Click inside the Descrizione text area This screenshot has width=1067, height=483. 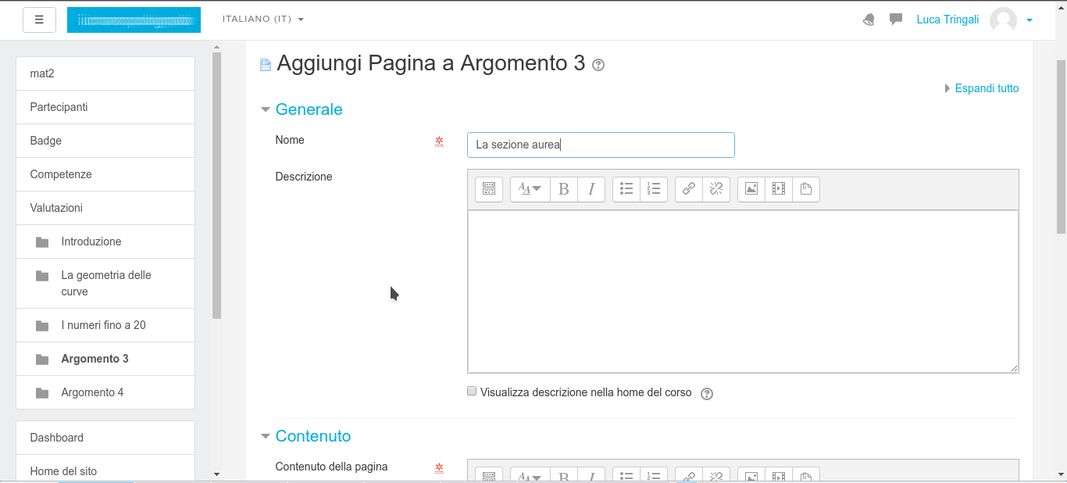tap(743, 292)
